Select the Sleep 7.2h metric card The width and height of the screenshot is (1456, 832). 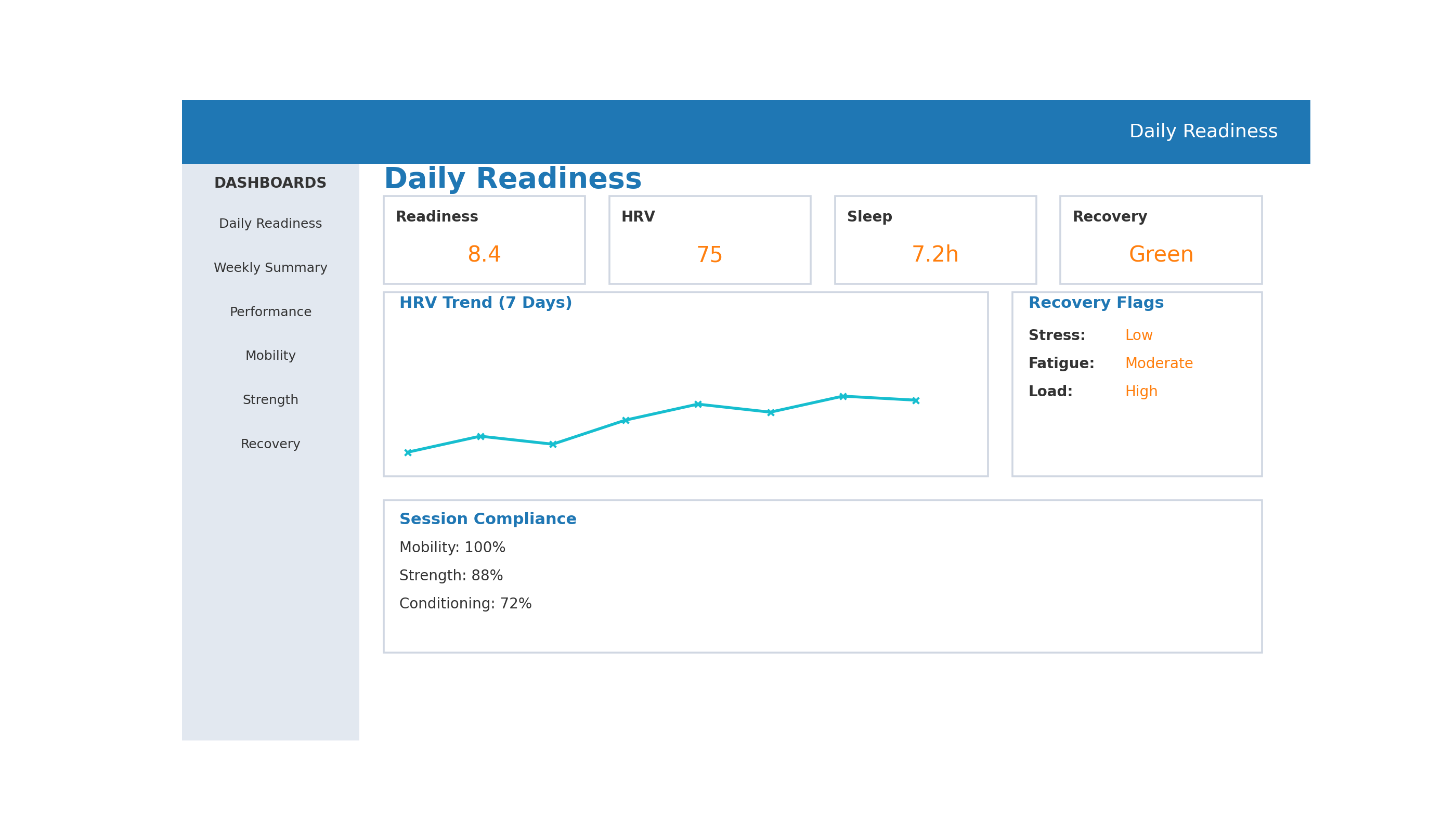935,240
